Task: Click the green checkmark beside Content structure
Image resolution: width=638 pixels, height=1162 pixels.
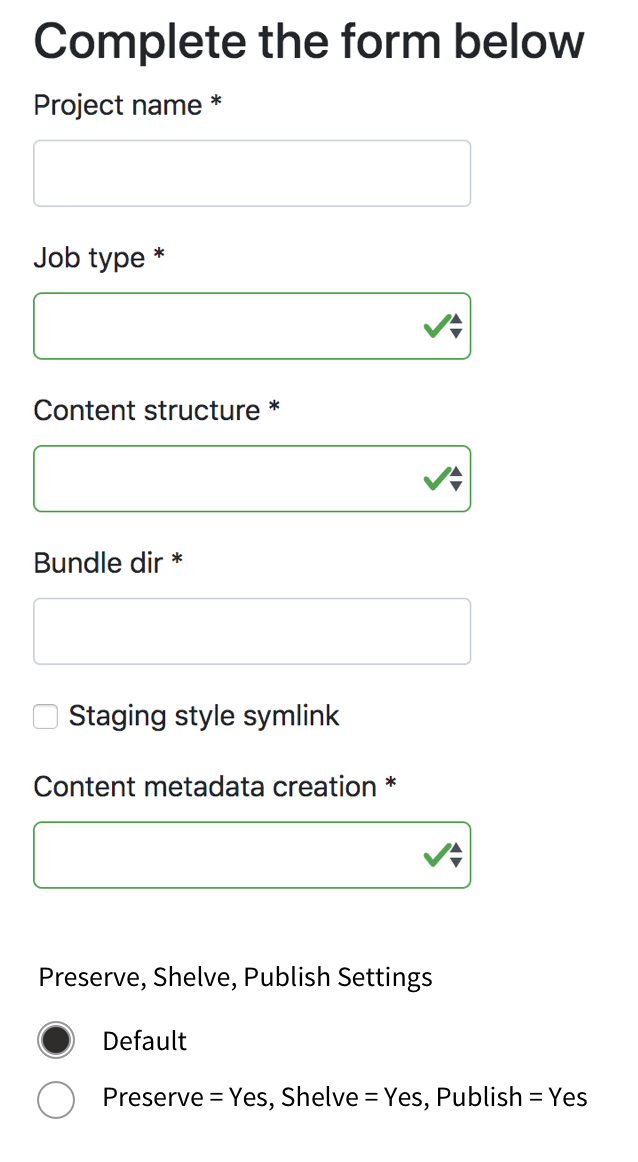Action: click(437, 478)
